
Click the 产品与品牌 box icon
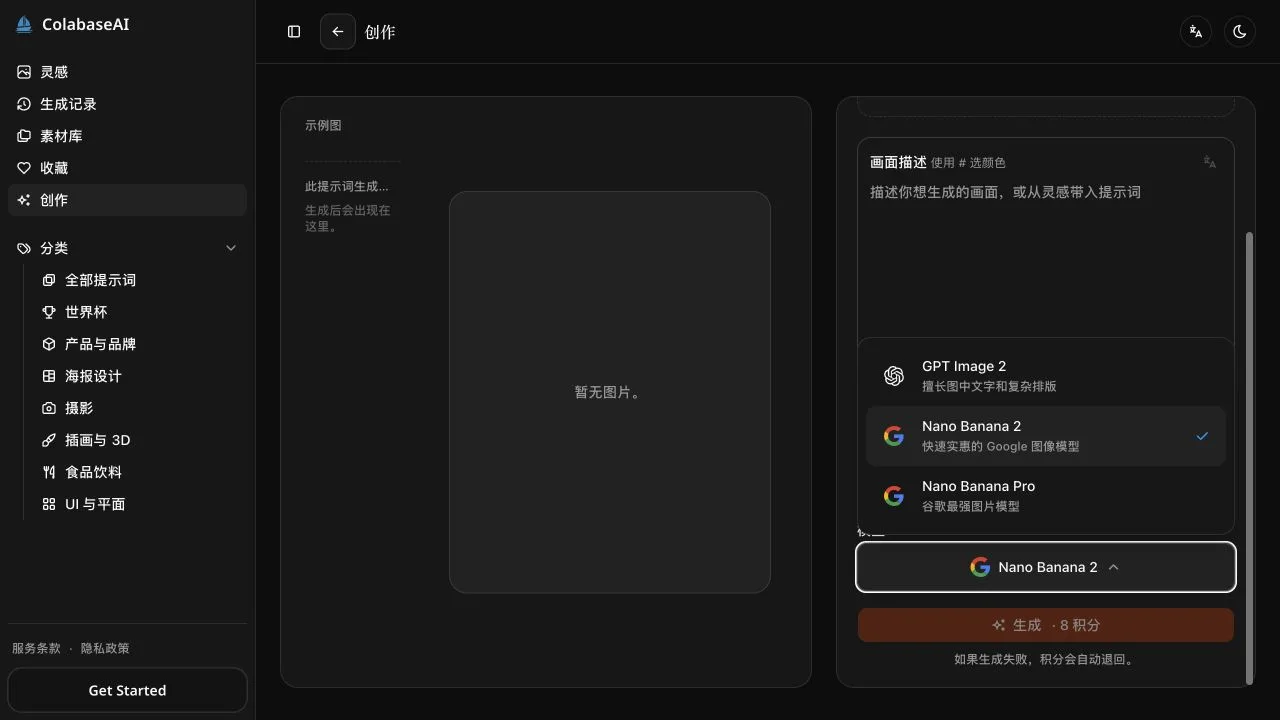coord(49,344)
